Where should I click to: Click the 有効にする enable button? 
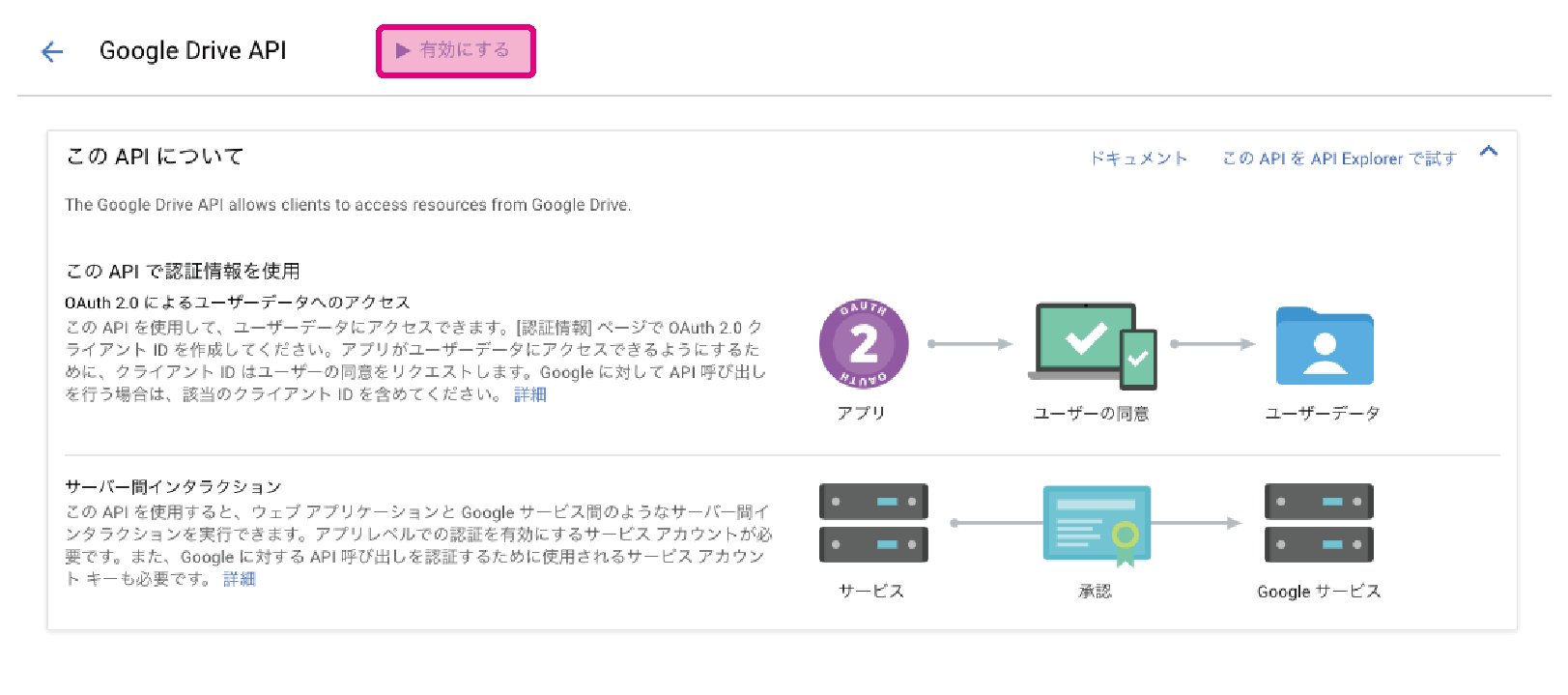(x=455, y=50)
